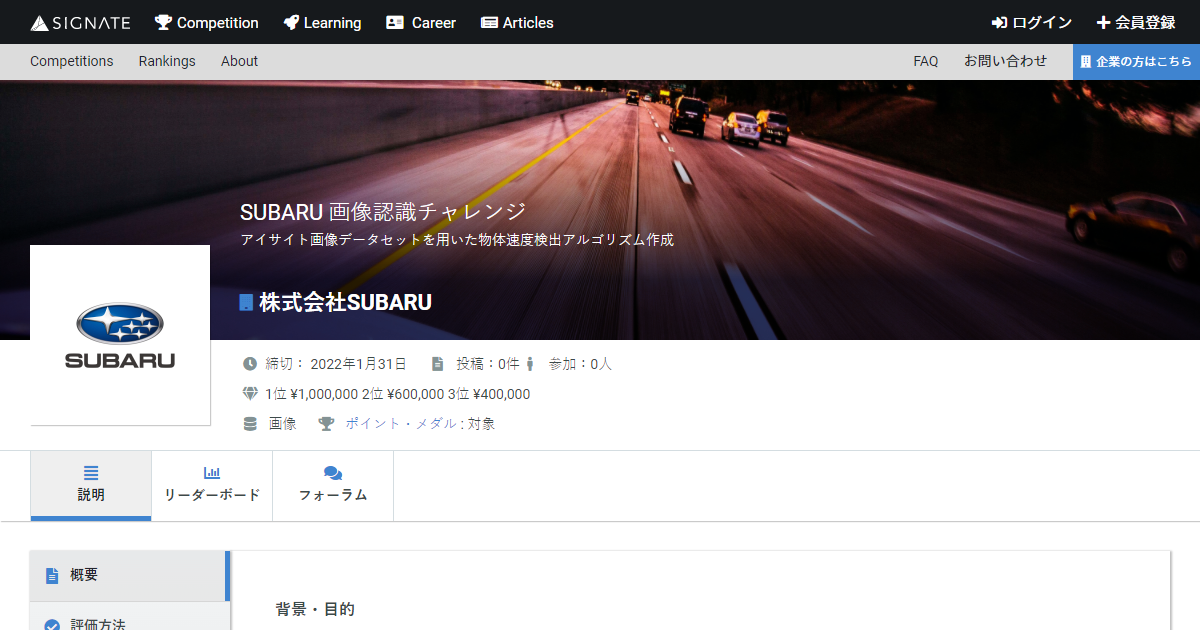Screen dimensions: 1200x630
Task: Go to the Career section
Action: tap(421, 22)
